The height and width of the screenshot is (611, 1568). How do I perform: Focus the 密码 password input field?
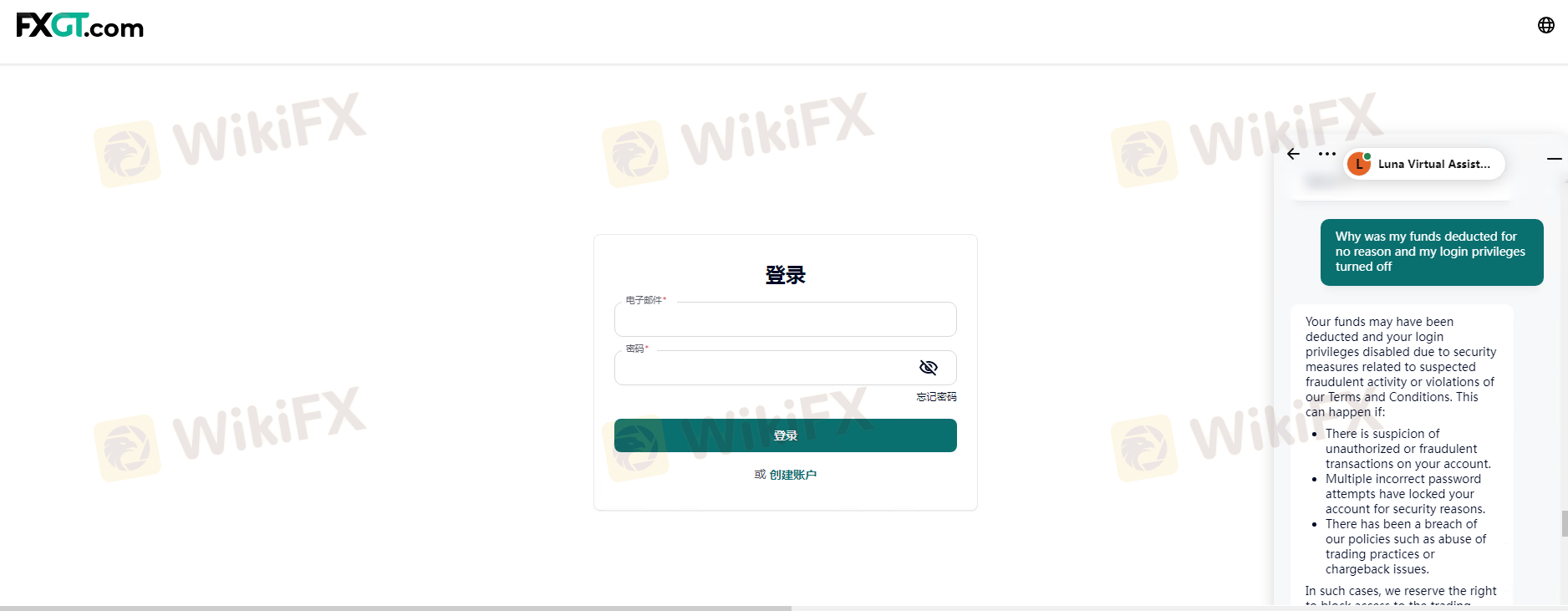click(785, 368)
